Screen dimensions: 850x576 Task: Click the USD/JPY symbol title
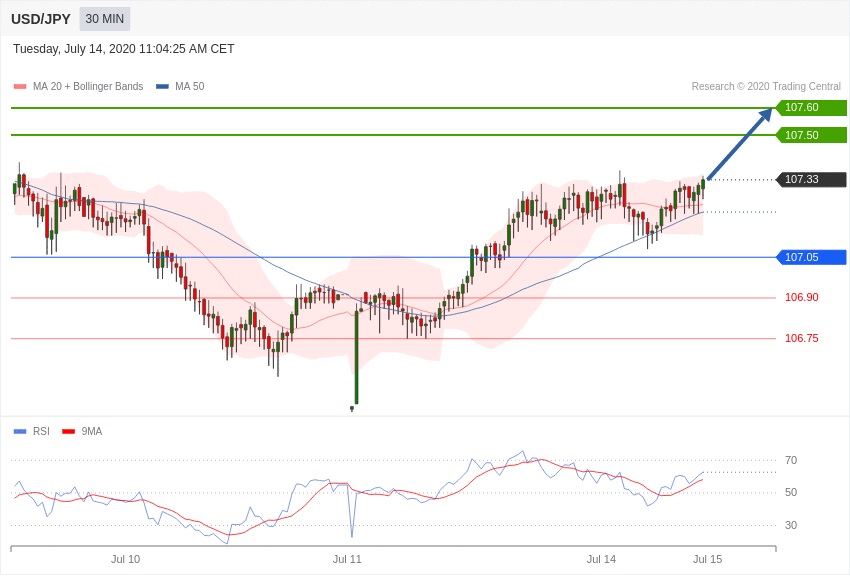point(41,19)
